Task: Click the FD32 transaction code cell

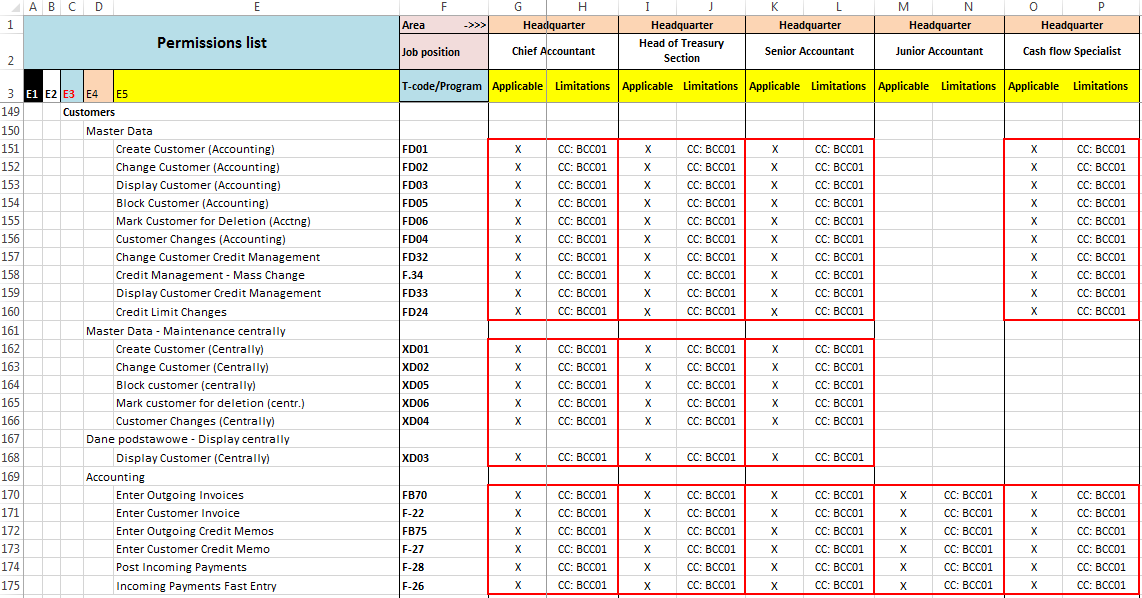Action: [x=414, y=257]
